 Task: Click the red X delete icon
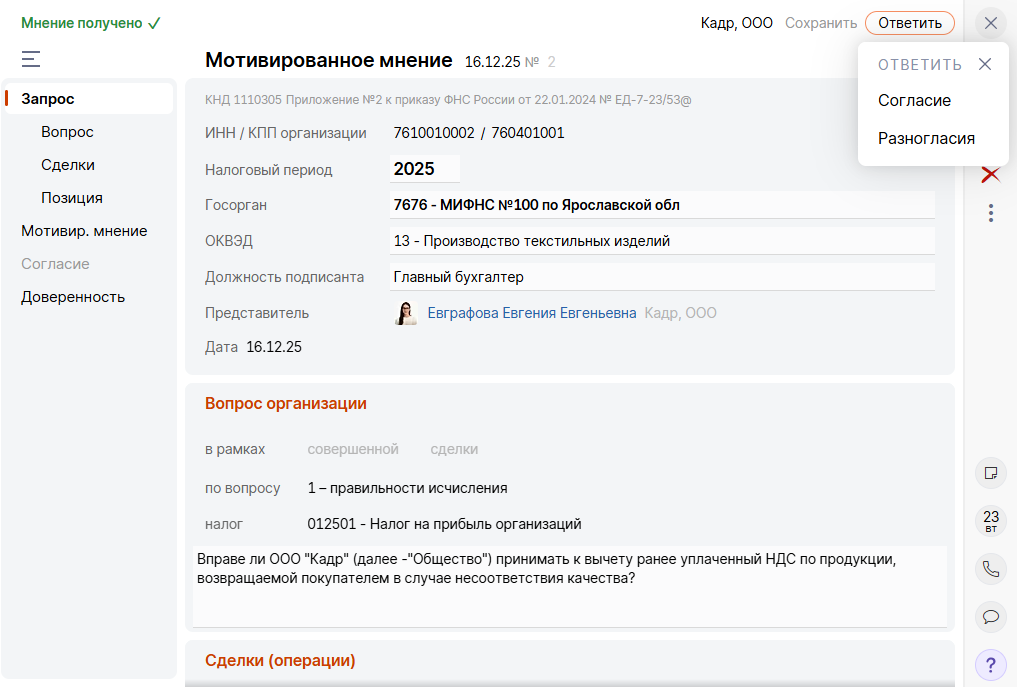[x=990, y=174]
